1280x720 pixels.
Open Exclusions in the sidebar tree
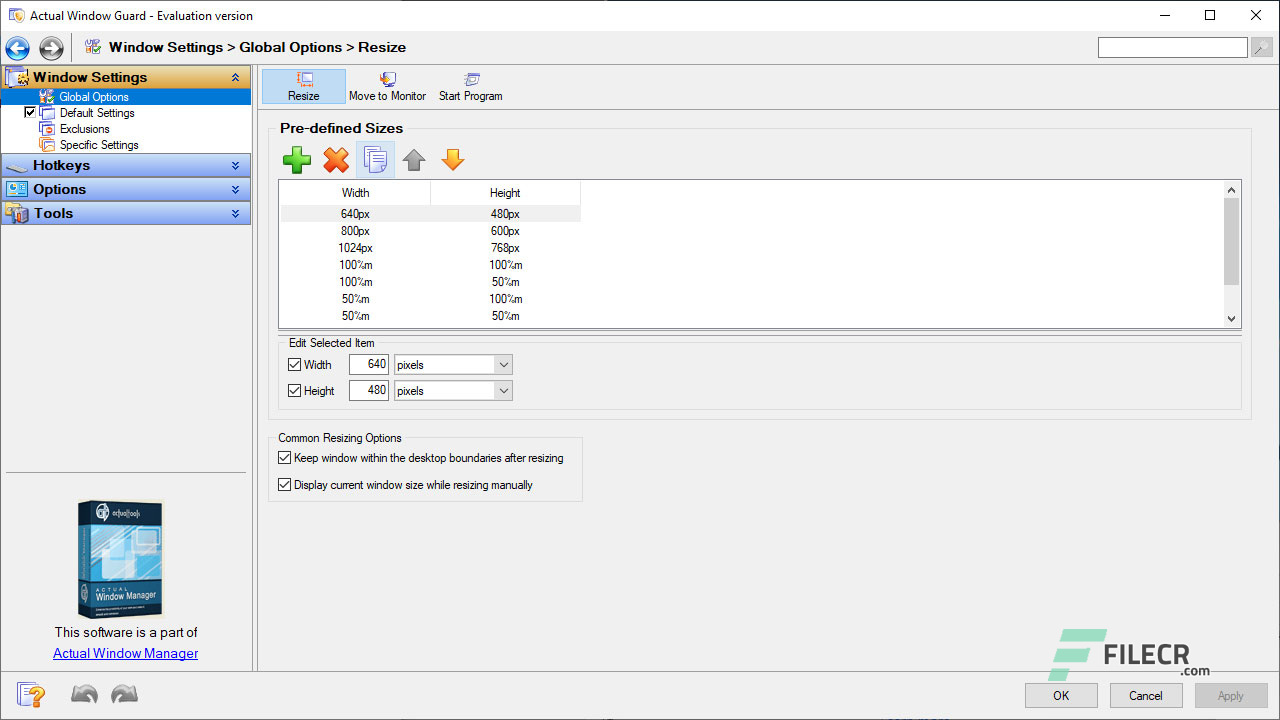pyautogui.click(x=84, y=129)
